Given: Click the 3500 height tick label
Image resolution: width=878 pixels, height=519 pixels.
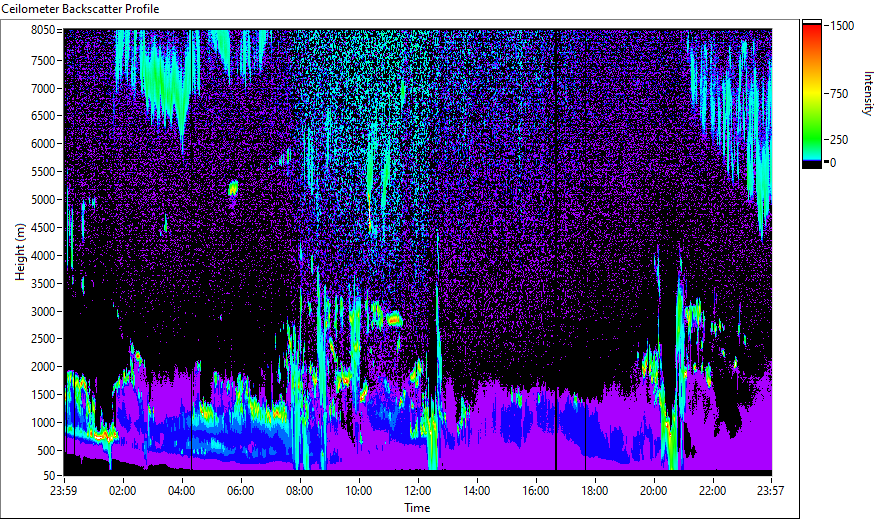Looking at the screenshot, I should tap(43, 284).
